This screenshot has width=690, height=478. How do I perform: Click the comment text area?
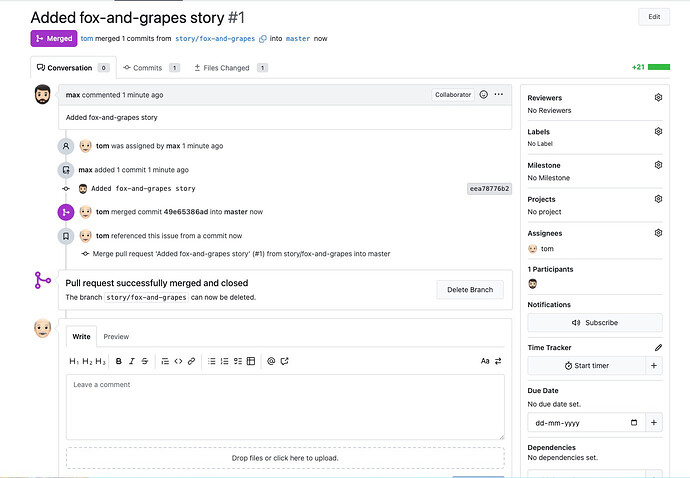pyautogui.click(x=285, y=407)
